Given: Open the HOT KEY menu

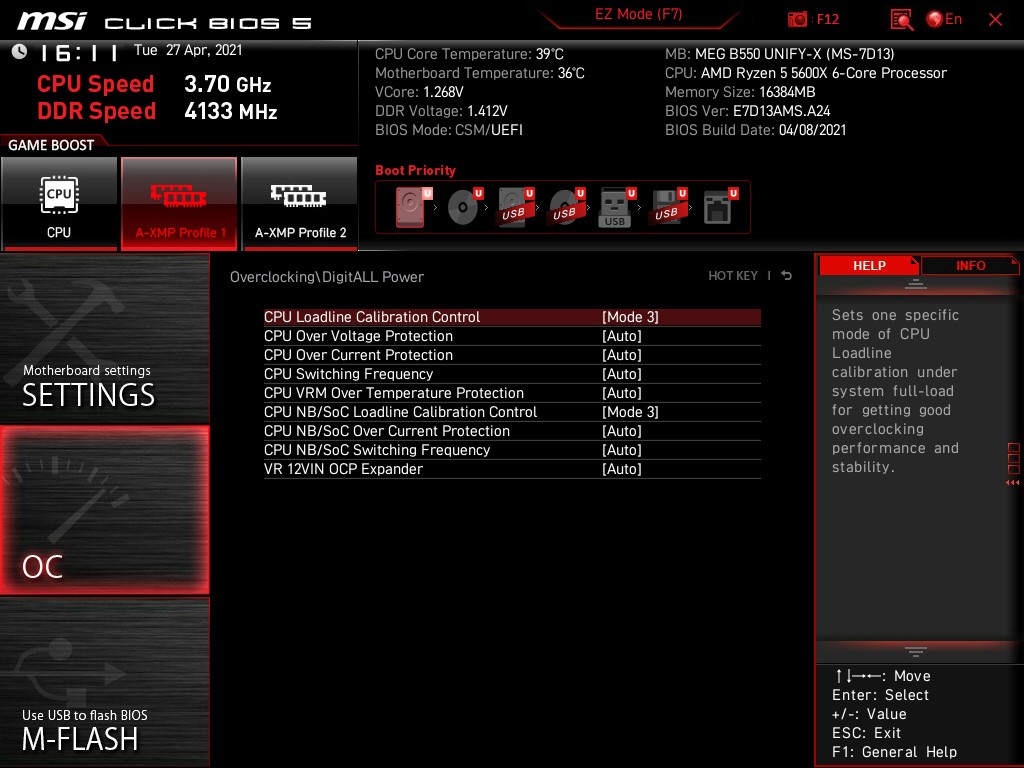Looking at the screenshot, I should point(733,276).
